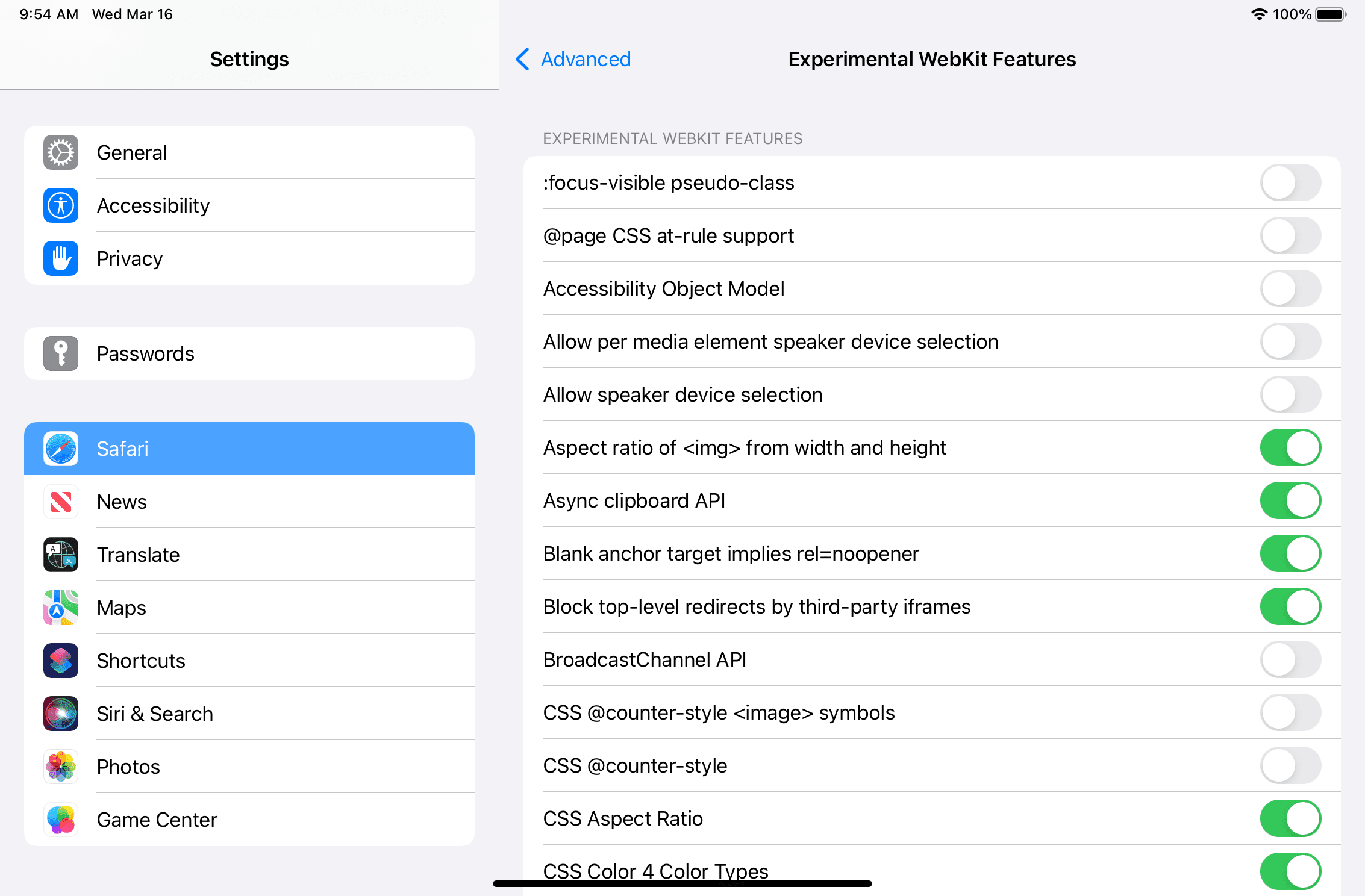The height and width of the screenshot is (896, 1365).
Task: Open Maps settings
Action: (249, 607)
